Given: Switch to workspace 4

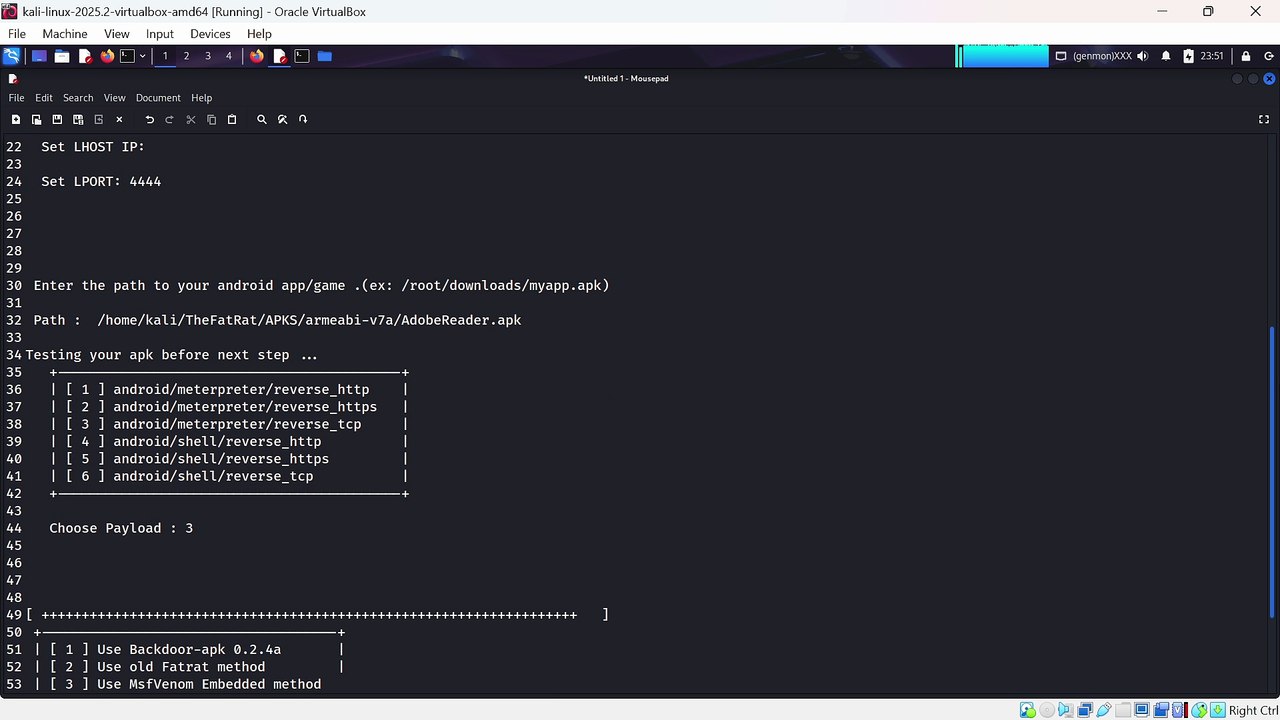Looking at the screenshot, I should pyautogui.click(x=229, y=56).
